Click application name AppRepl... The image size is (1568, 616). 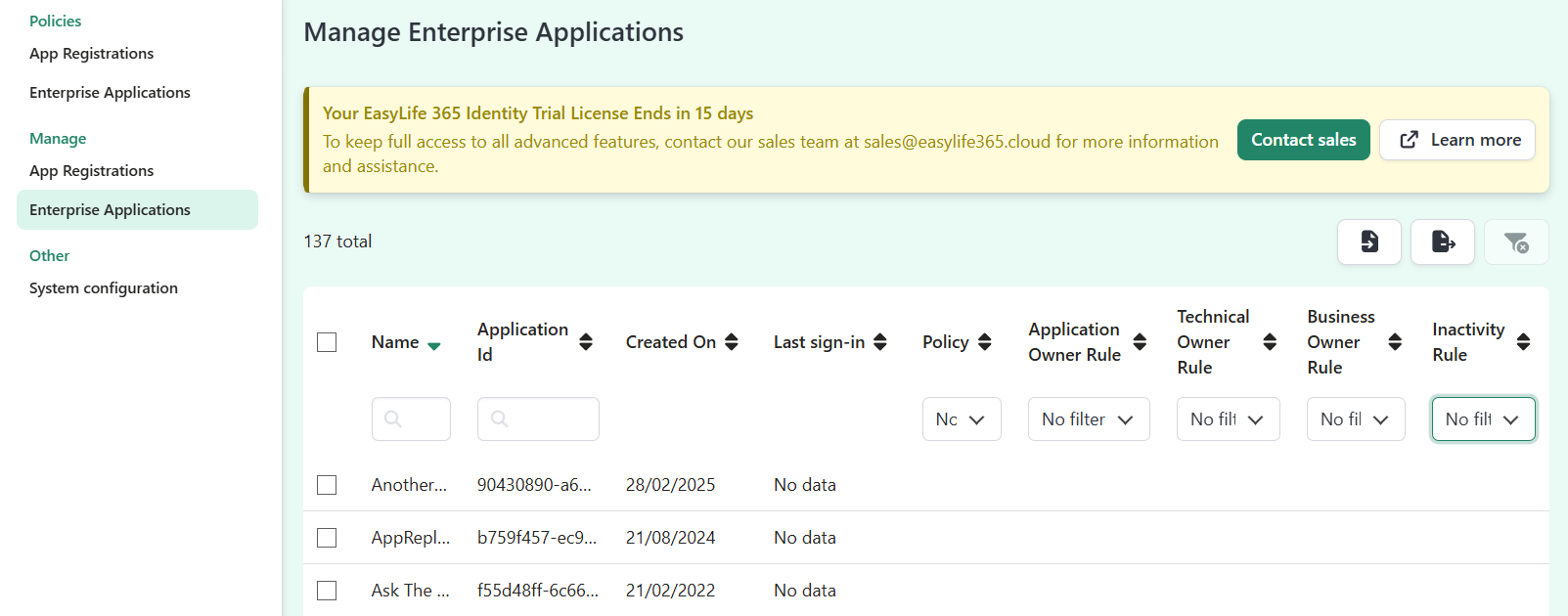tap(411, 538)
